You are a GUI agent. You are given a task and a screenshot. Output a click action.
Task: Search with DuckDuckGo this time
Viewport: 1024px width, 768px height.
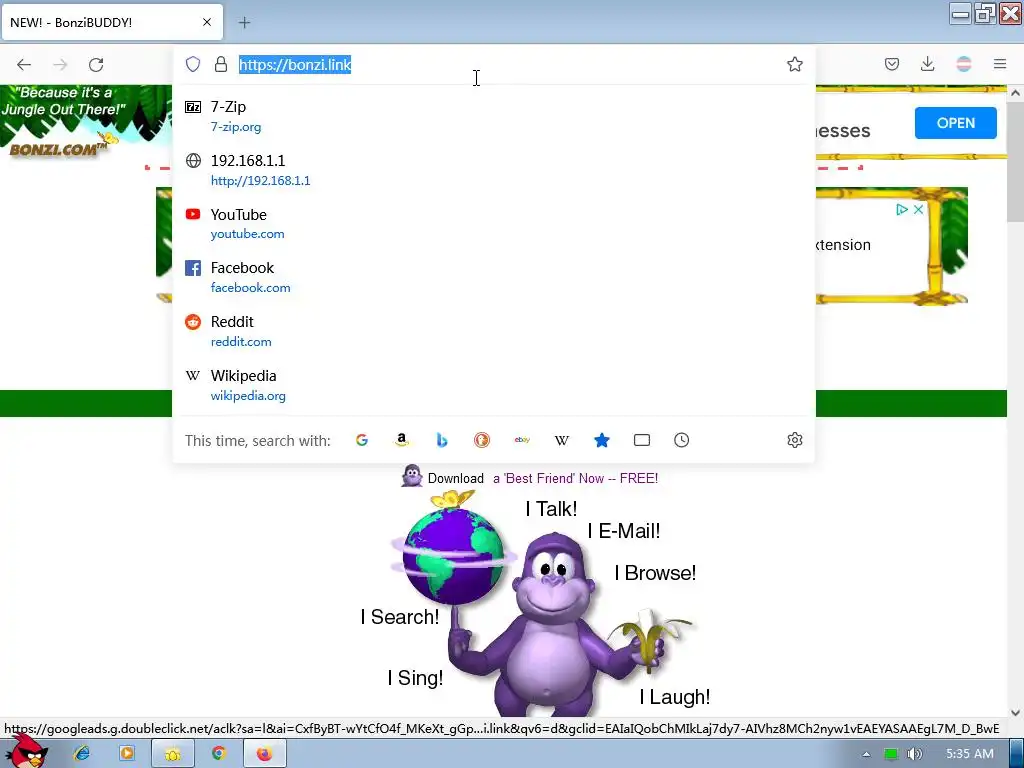click(482, 440)
